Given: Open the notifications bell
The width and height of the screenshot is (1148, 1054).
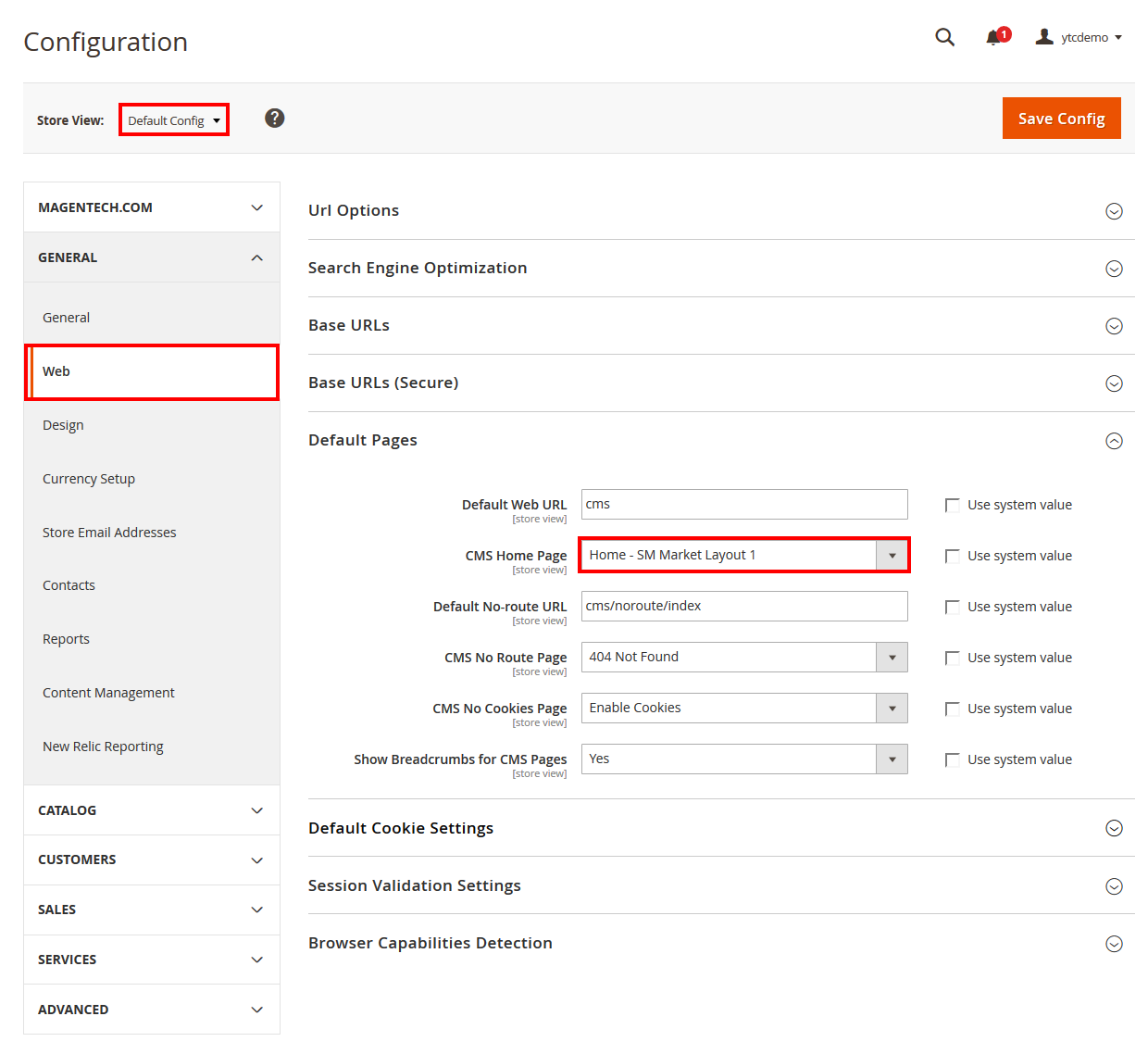Looking at the screenshot, I should [x=995, y=37].
